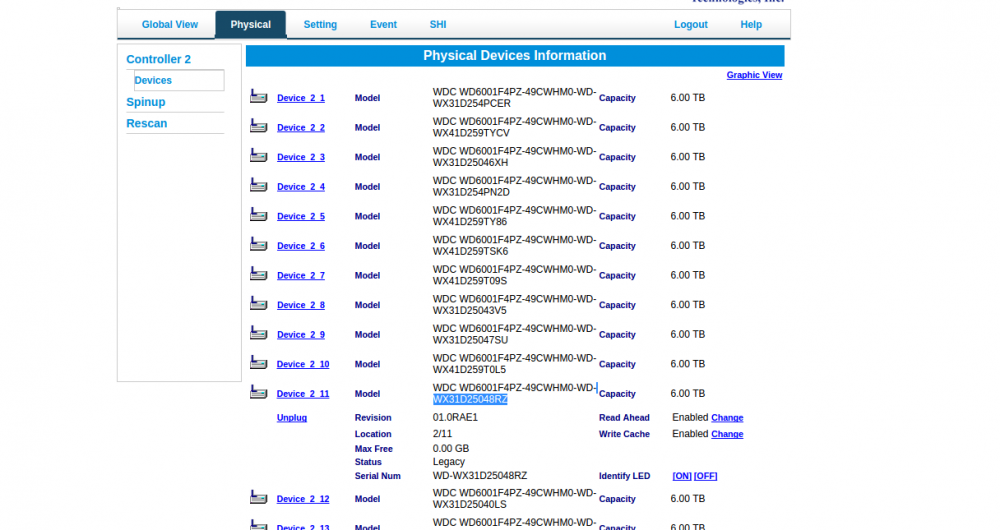Turn Identify LED OFF
Screen dimensions: 1000x530
pos(705,476)
